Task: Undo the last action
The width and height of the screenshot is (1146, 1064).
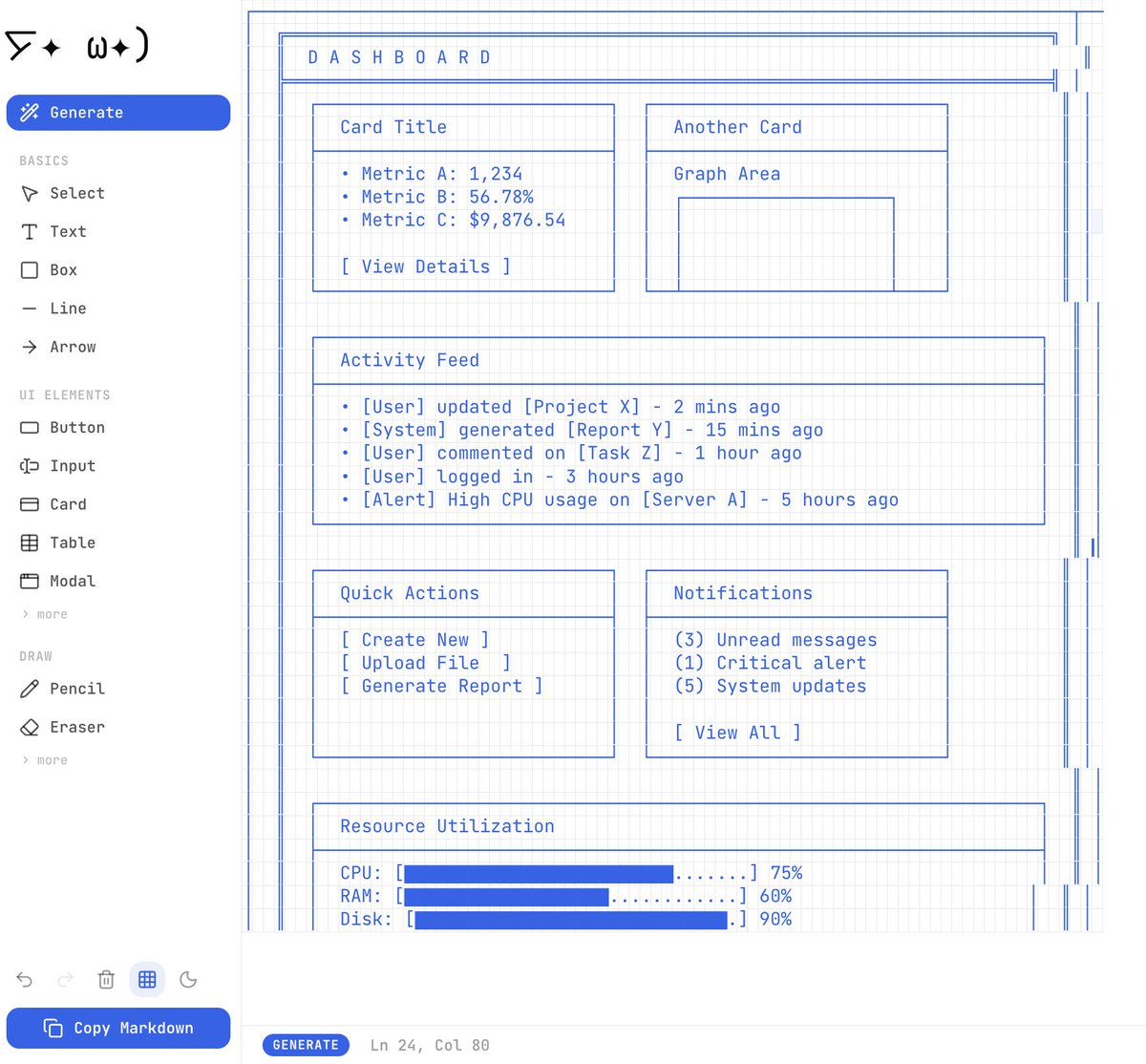Action: pyautogui.click(x=25, y=979)
